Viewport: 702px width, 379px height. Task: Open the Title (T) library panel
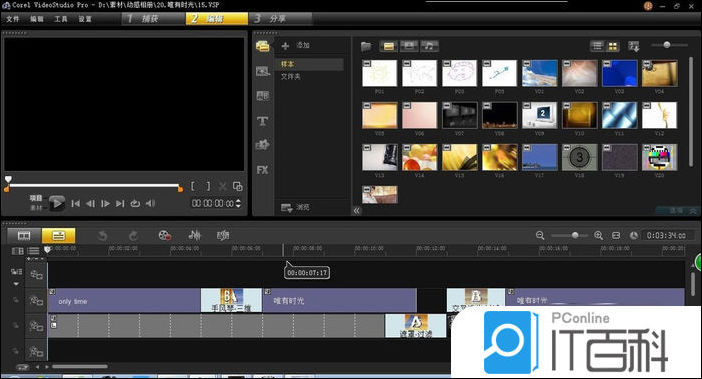(263, 121)
